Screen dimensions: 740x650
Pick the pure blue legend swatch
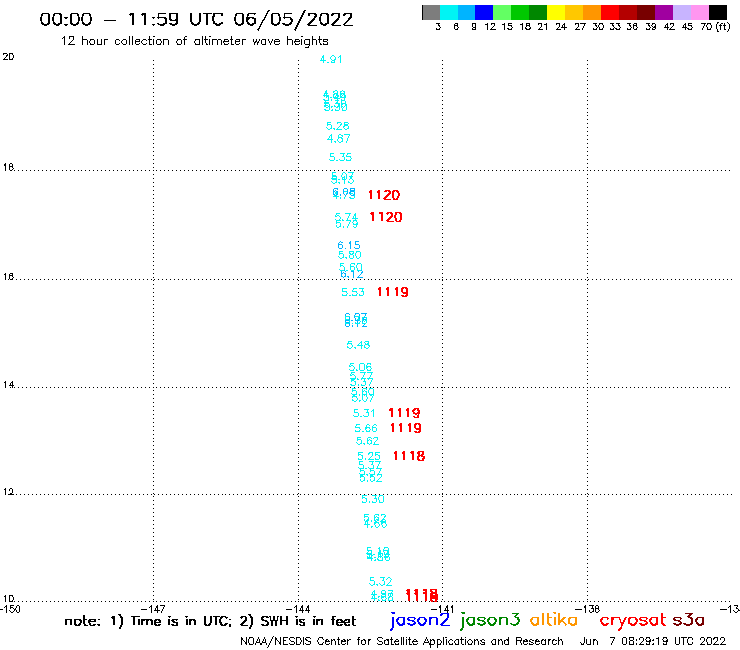click(484, 12)
